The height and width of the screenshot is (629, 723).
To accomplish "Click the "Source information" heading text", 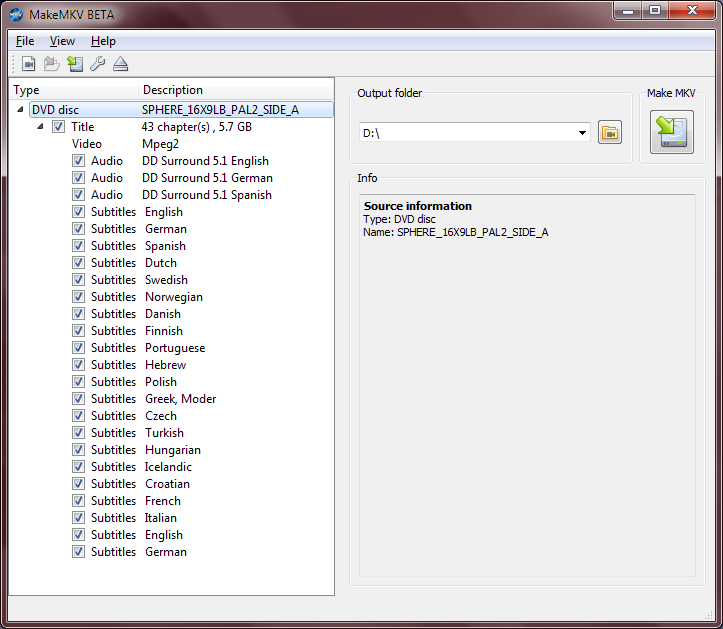I will point(418,206).
